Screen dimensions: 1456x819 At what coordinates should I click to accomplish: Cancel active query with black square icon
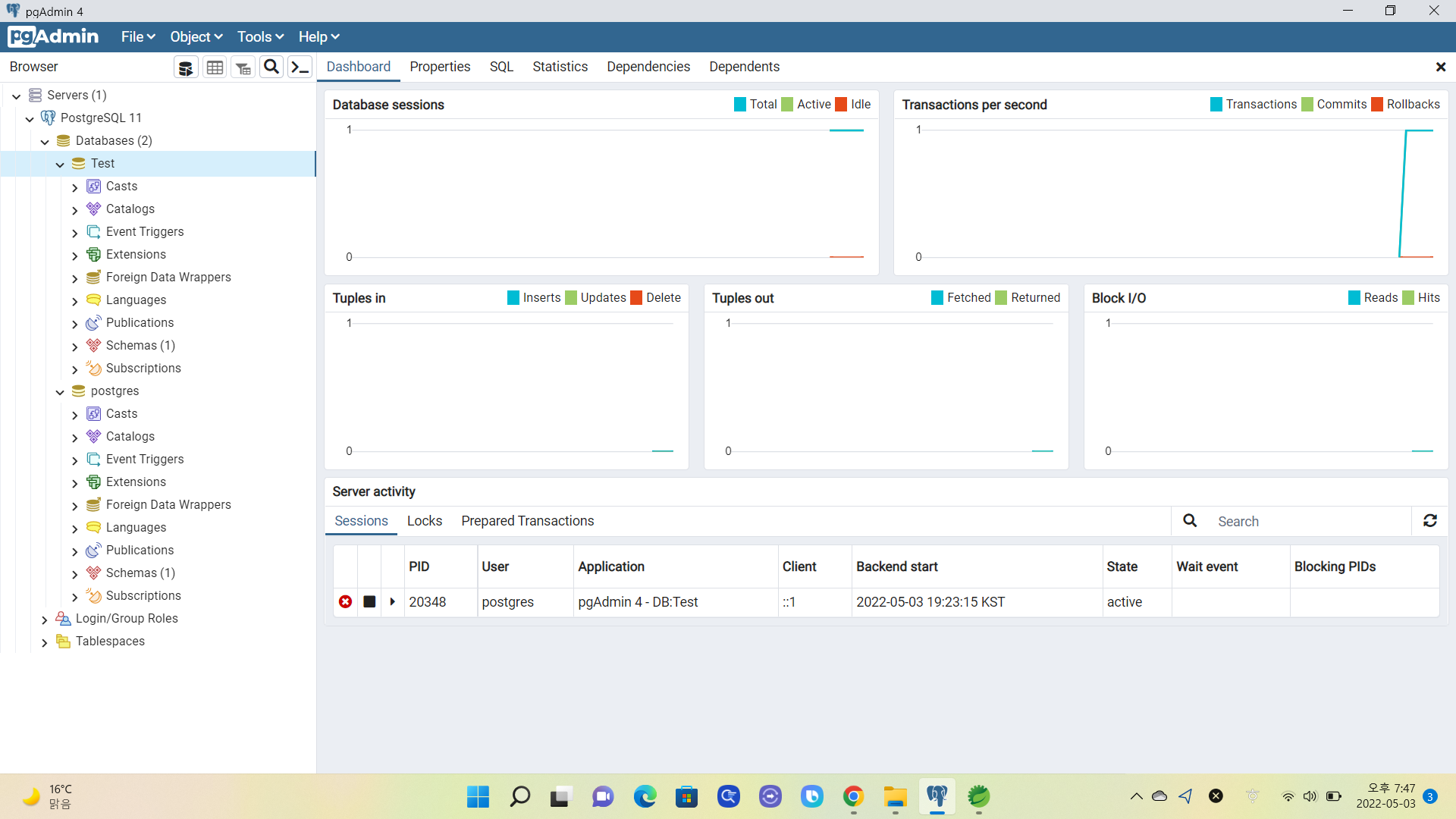tap(369, 601)
